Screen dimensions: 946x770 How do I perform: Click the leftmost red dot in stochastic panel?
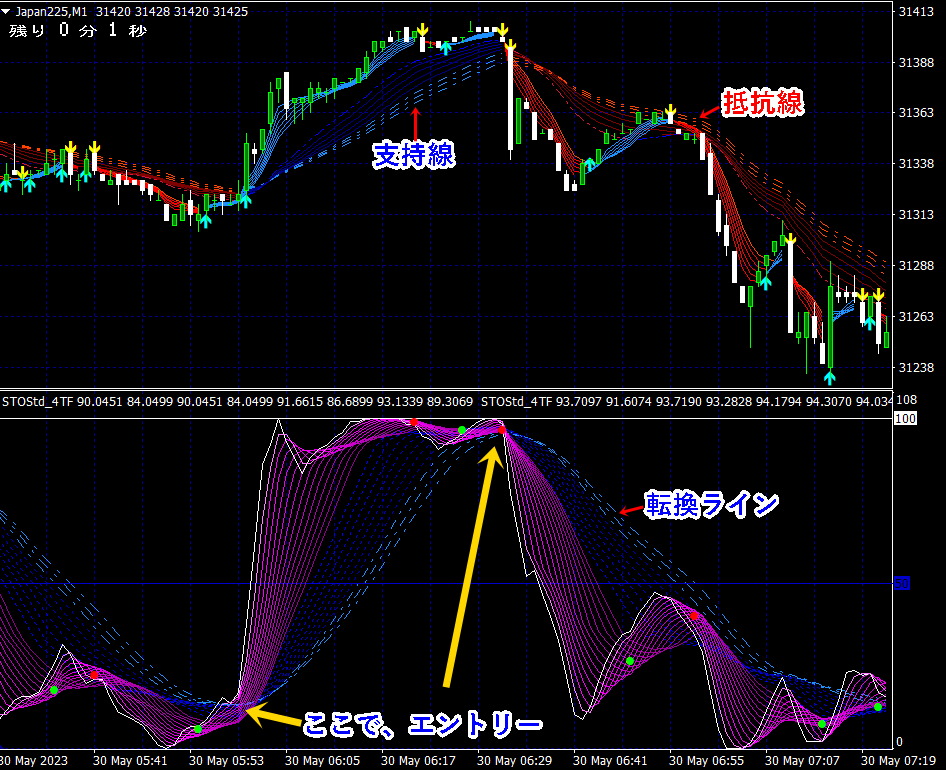(x=95, y=676)
